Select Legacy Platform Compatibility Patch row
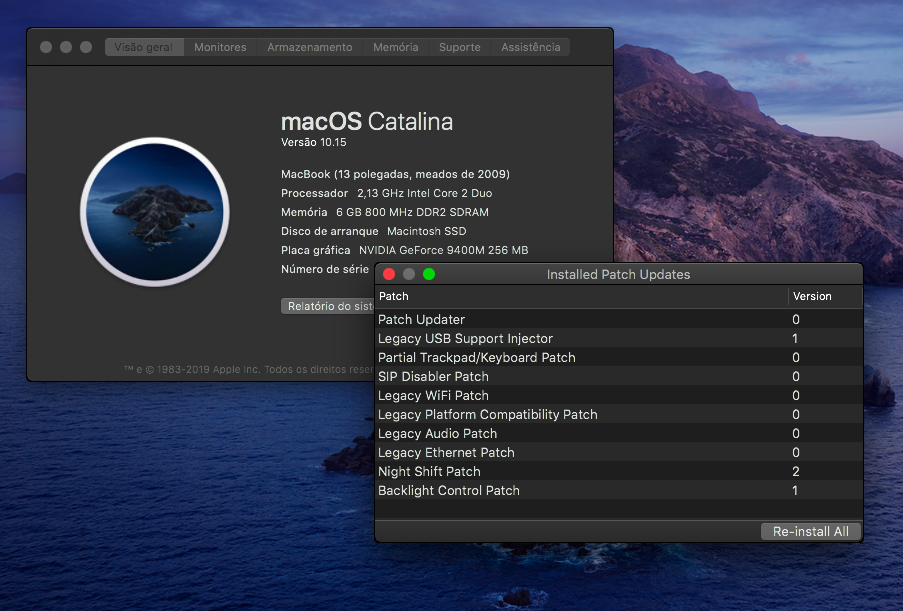 coord(619,414)
